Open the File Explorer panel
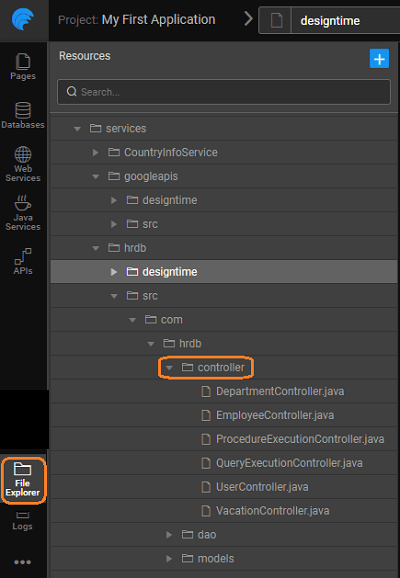 coord(23,480)
